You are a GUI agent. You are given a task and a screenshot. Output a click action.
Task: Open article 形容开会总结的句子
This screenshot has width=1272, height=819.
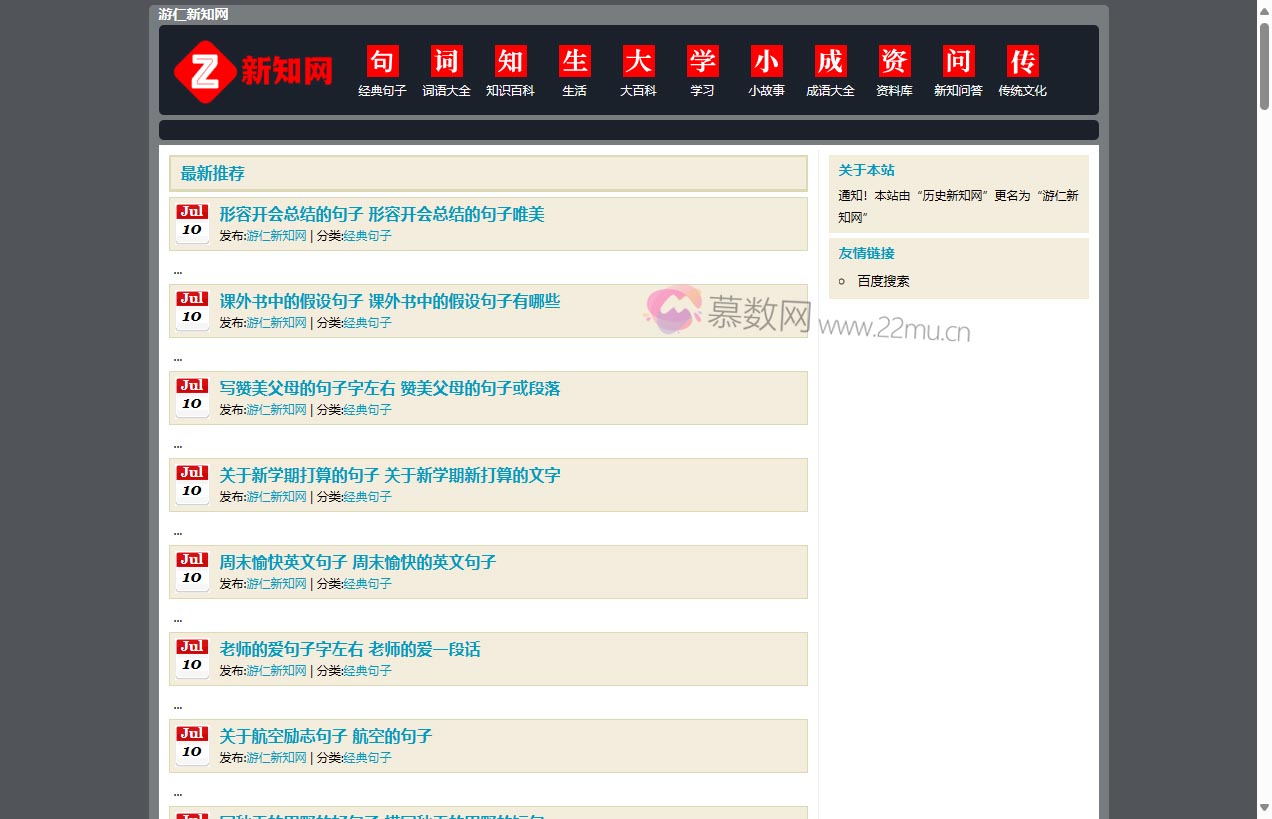[x=382, y=214]
